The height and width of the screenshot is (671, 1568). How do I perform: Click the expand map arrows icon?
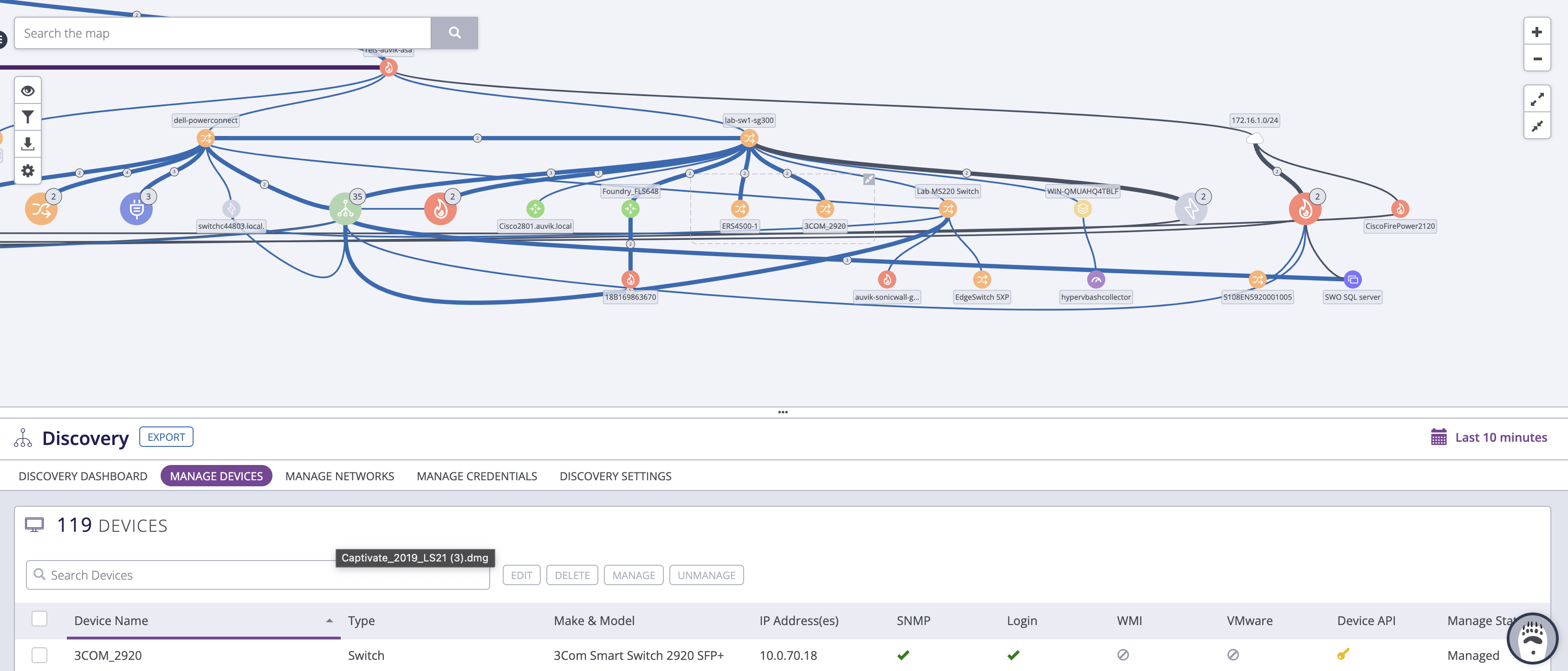(x=1536, y=98)
